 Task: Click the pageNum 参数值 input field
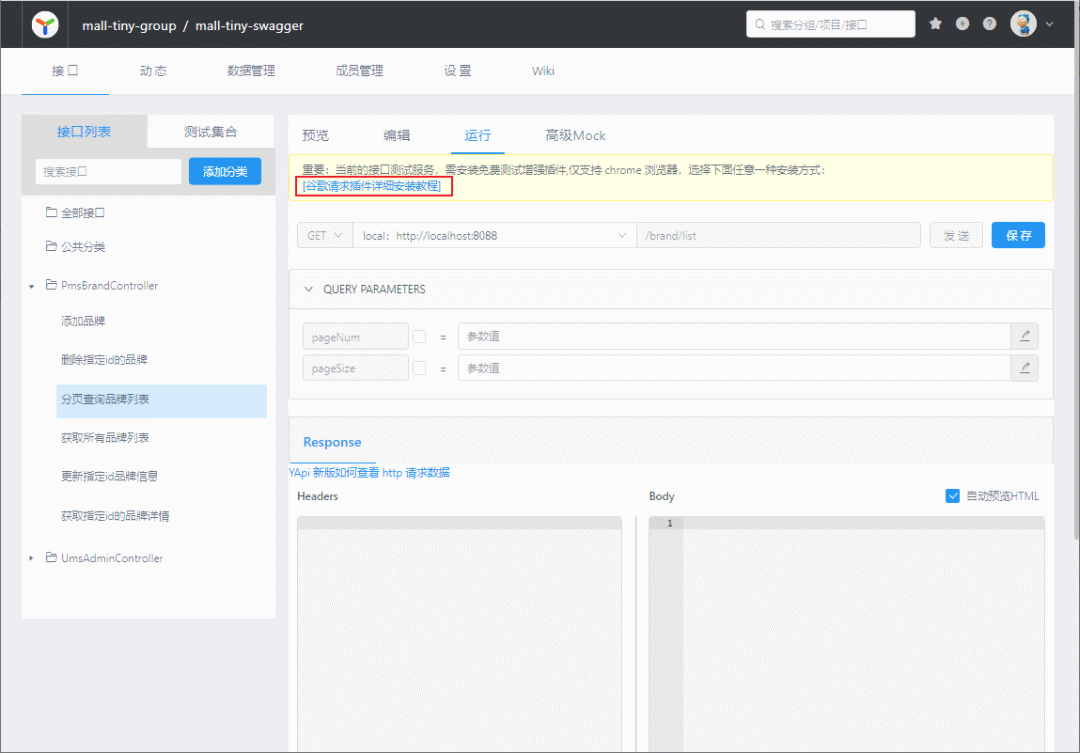pyautogui.click(x=734, y=336)
